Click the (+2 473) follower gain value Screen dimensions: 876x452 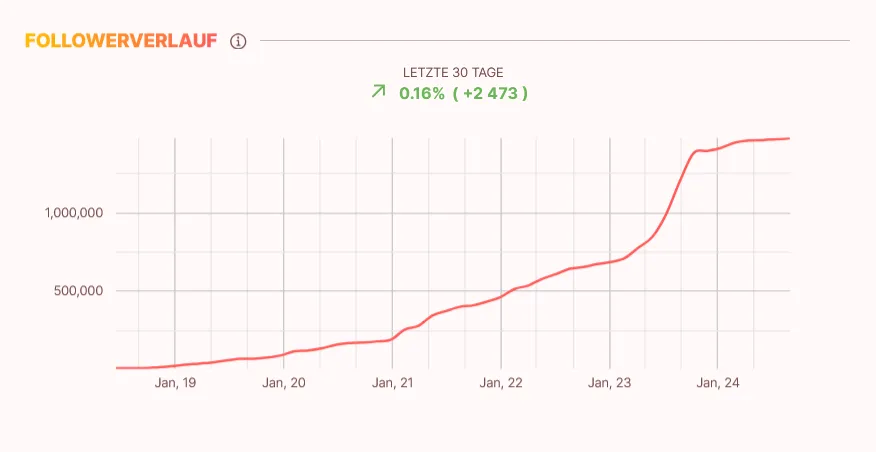point(490,93)
